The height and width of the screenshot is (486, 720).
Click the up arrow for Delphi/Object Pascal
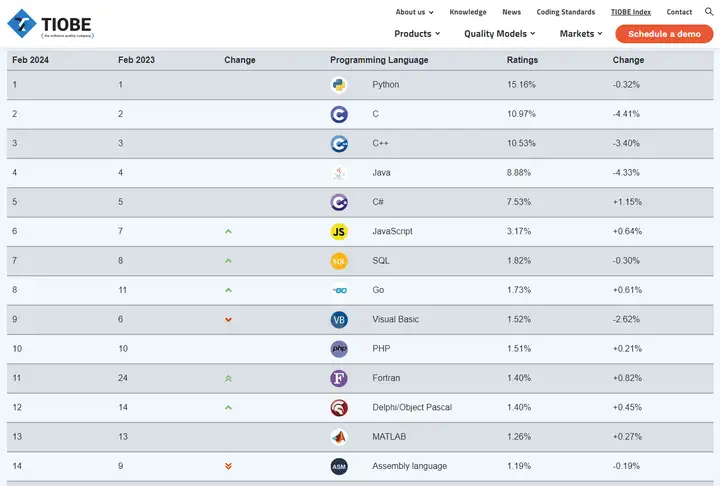coord(228,407)
